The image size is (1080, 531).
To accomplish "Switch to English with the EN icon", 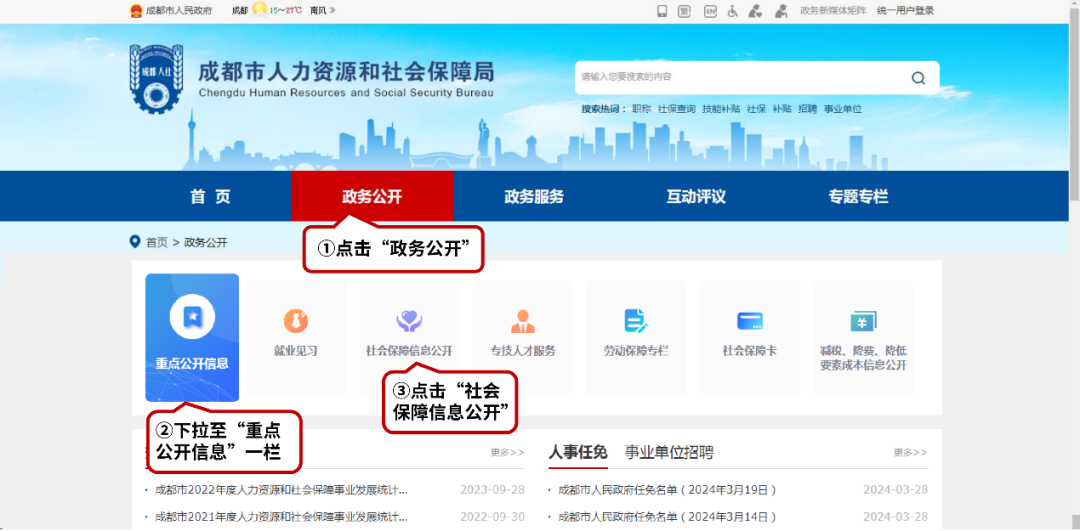I will coord(710,11).
